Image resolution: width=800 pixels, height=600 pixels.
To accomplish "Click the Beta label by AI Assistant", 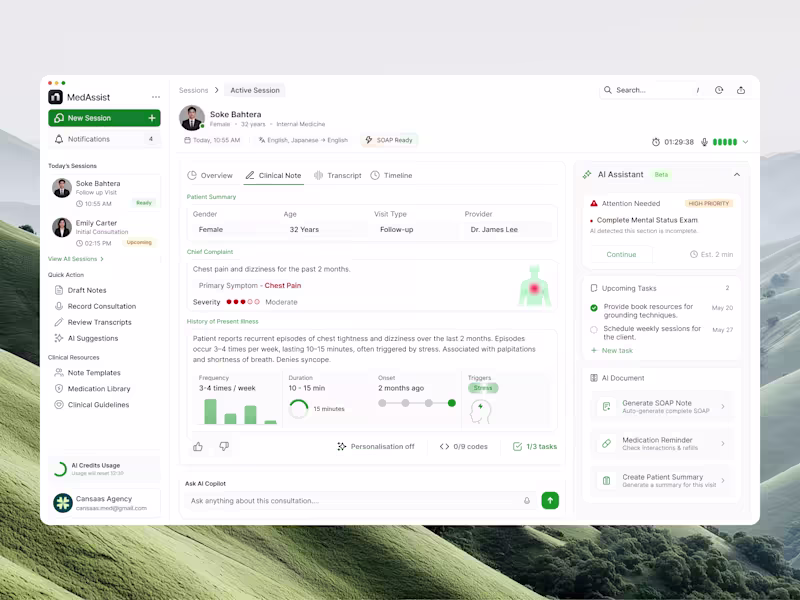I will point(661,174).
